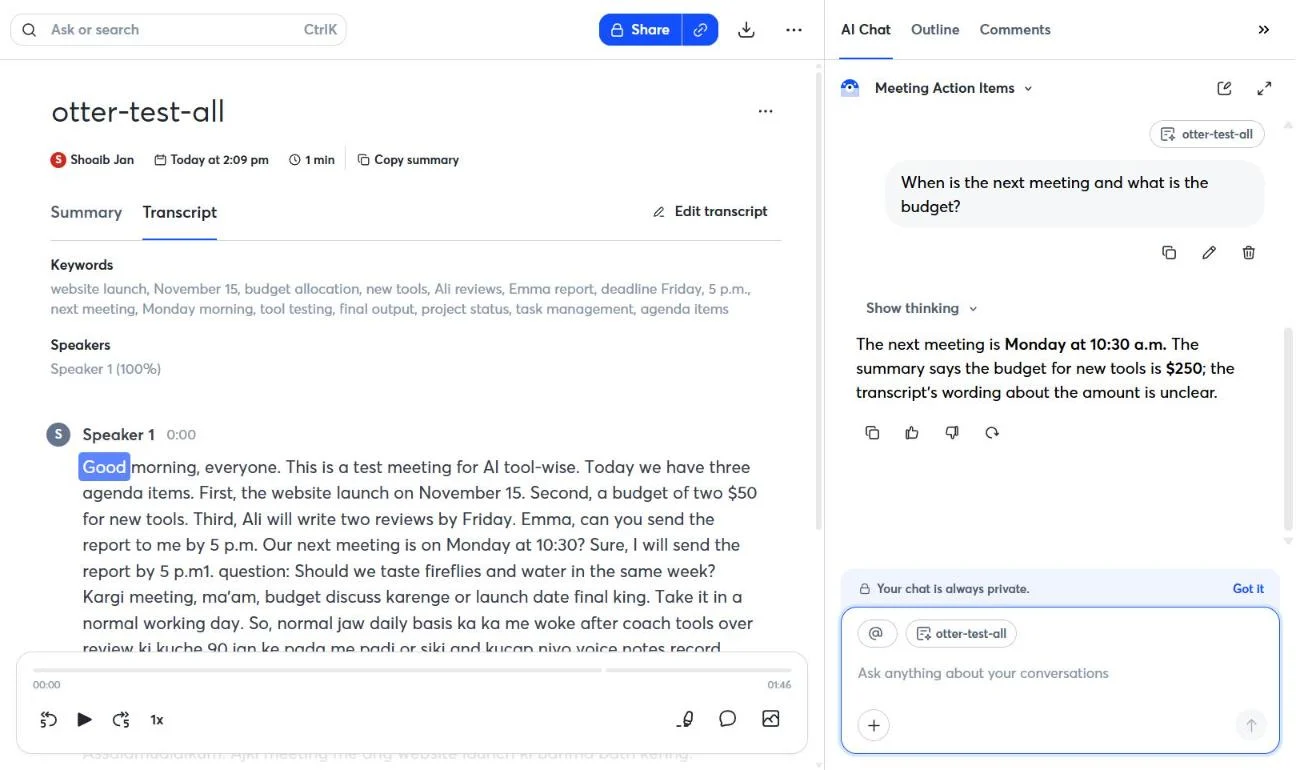The image size is (1296, 770).
Task: Click the @ mention button in chat box
Action: pos(876,633)
